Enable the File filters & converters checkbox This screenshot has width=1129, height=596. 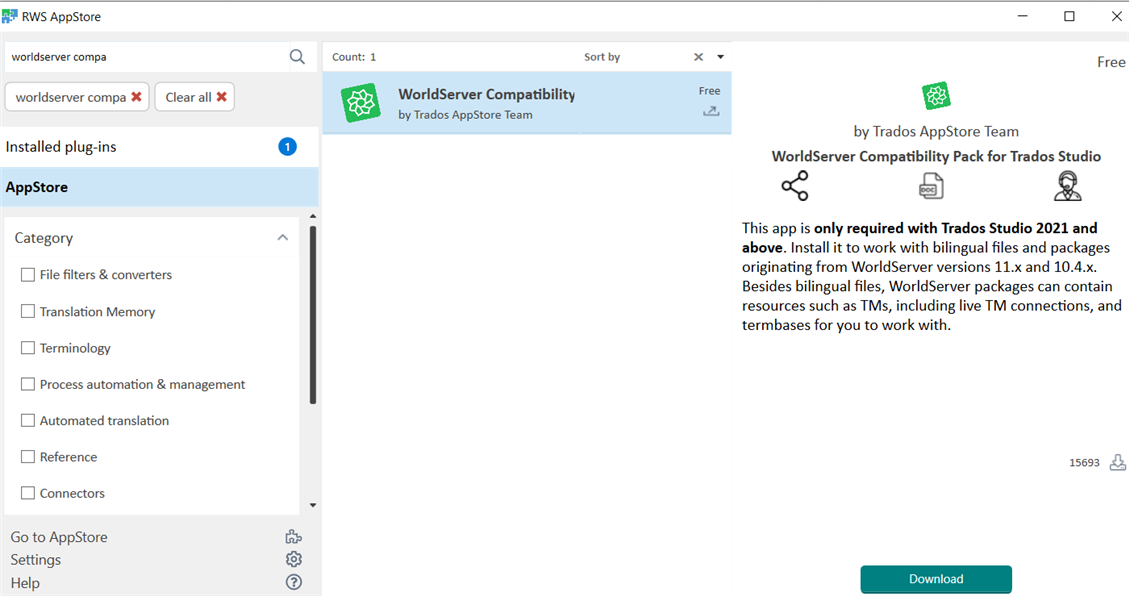pos(28,275)
